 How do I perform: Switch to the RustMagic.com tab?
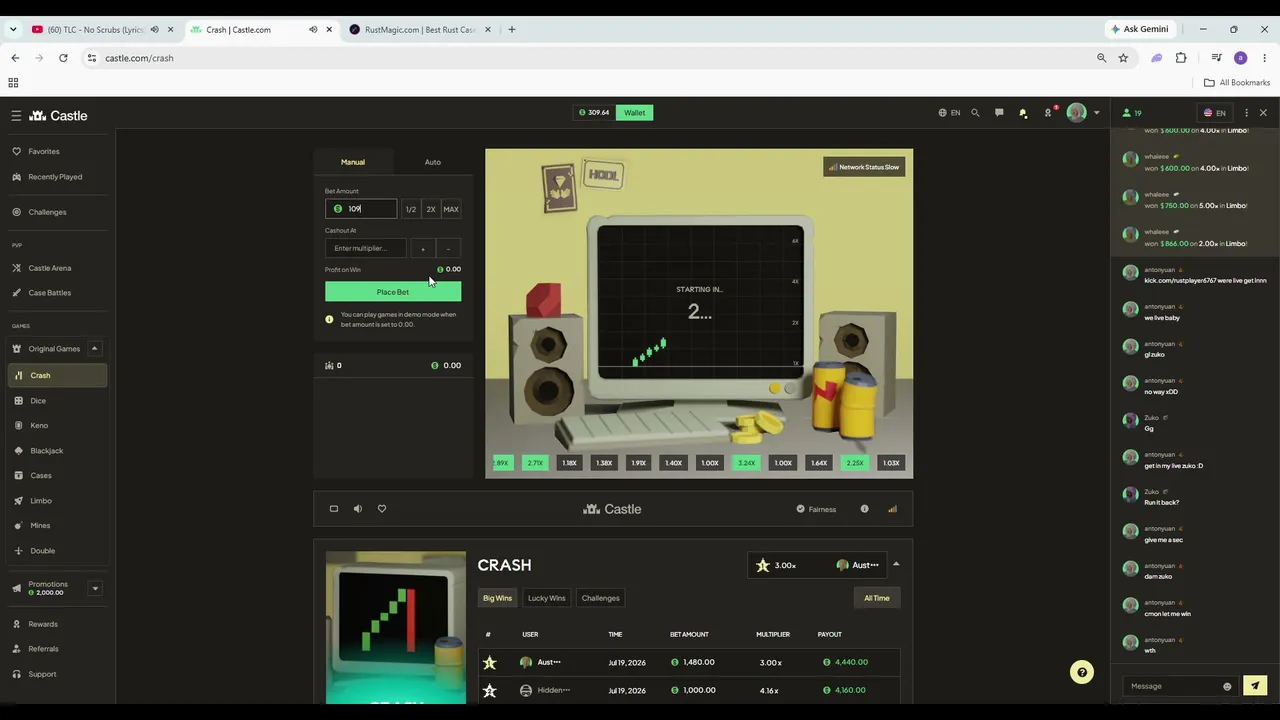tap(420, 30)
